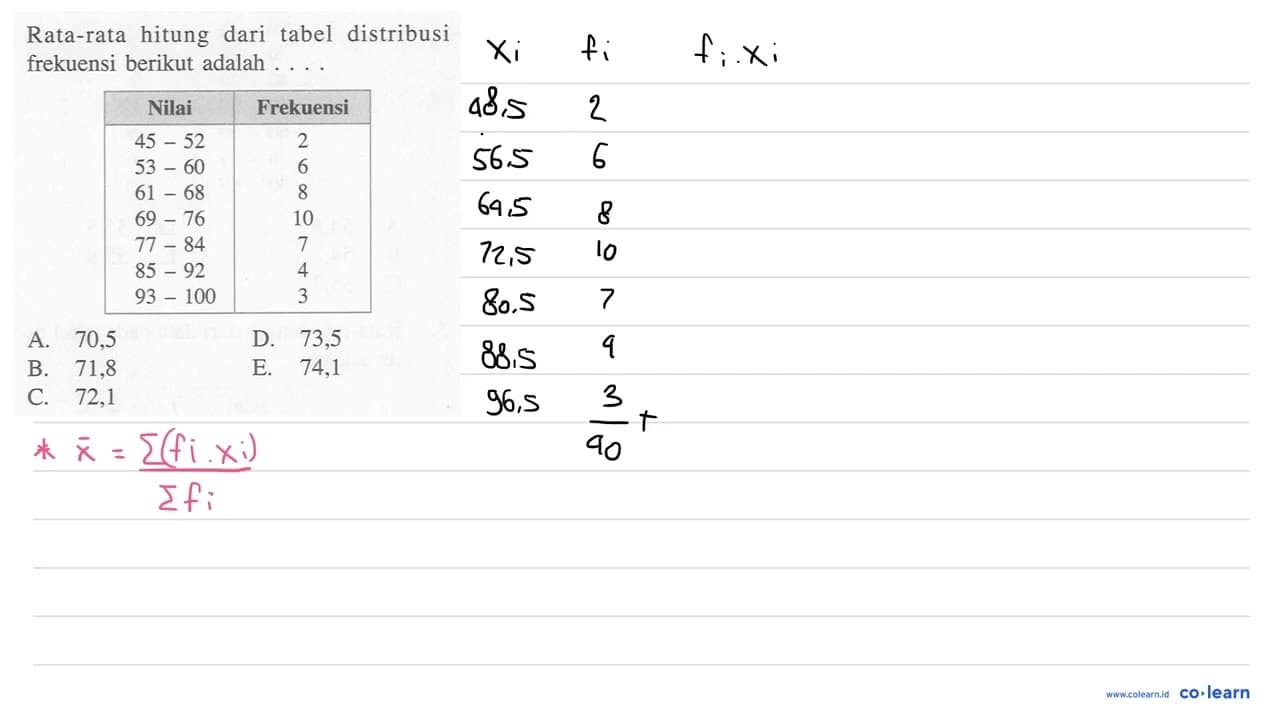Click the co-learn logo
The height and width of the screenshot is (720, 1280).
(1215, 692)
